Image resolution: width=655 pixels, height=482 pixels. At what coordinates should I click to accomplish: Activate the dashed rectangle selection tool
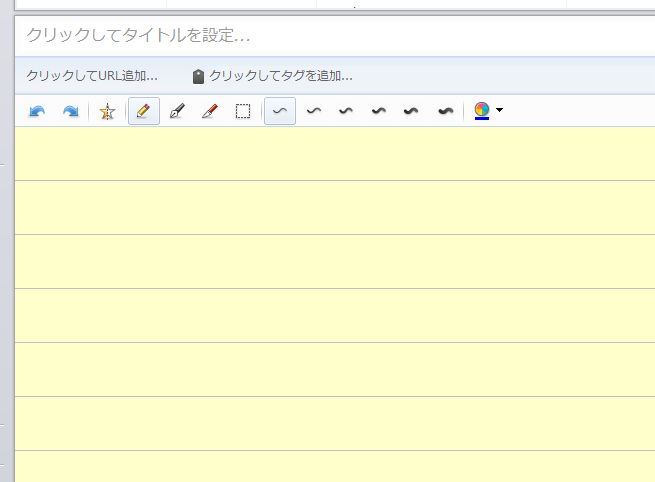pyautogui.click(x=243, y=112)
